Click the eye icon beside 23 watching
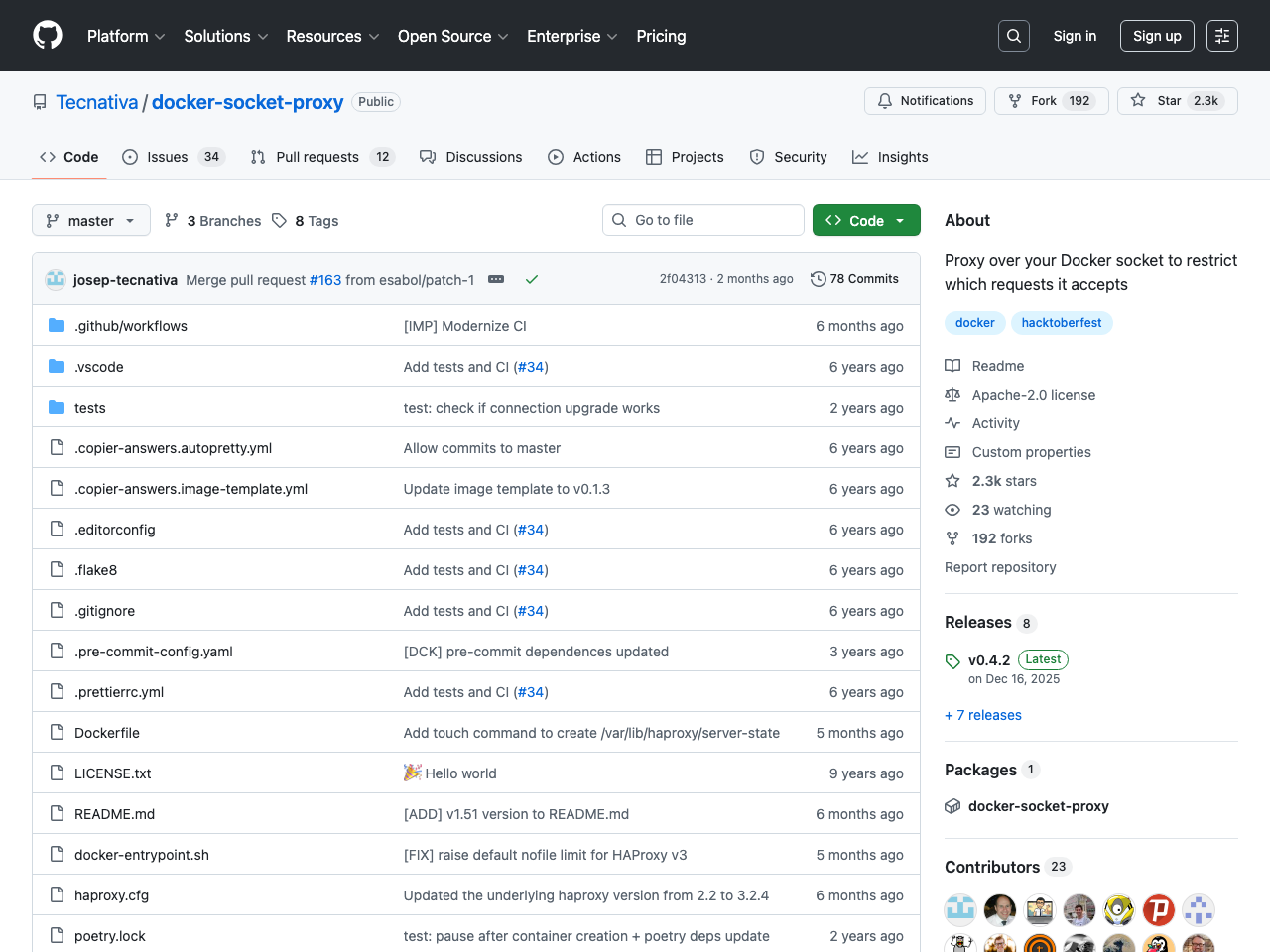1270x952 pixels. [x=952, y=509]
